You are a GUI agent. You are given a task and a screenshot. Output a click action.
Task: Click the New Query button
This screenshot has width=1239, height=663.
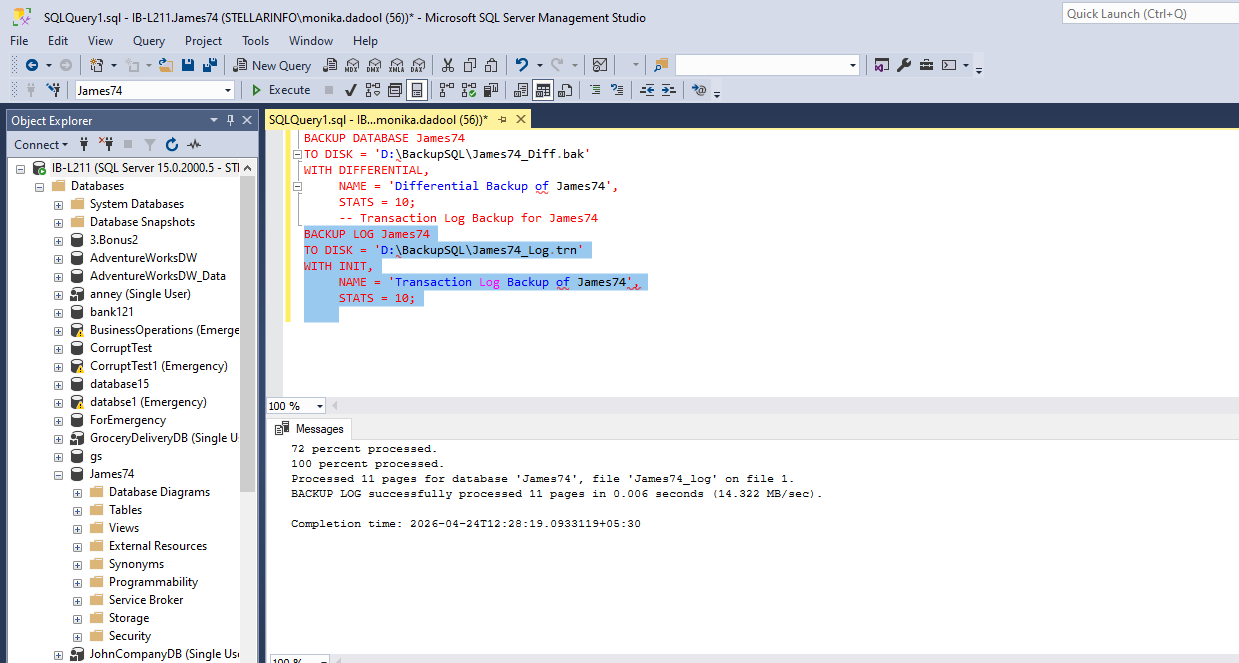click(272, 65)
